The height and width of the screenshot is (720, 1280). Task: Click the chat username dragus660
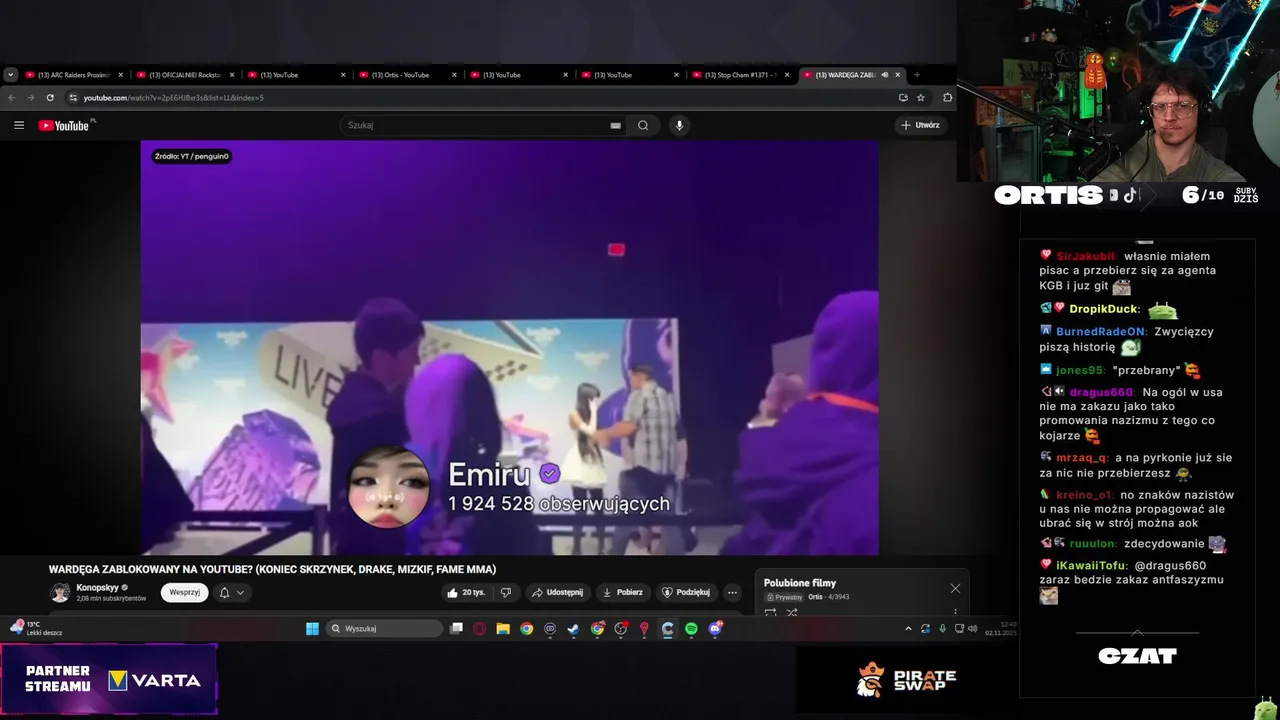[1101, 392]
